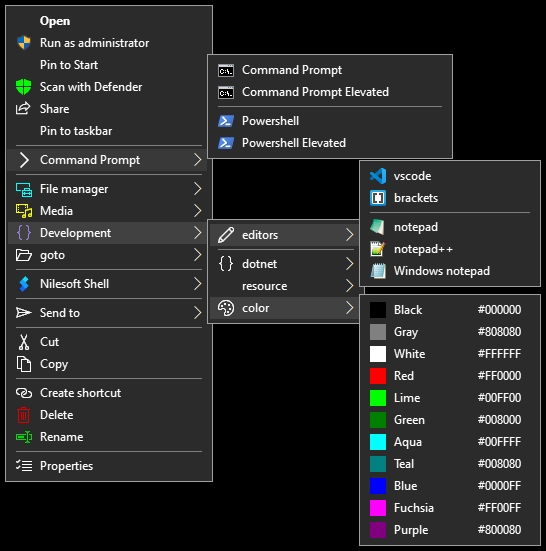Click the notepad++ icon
The width and height of the screenshot is (546, 551).
(x=378, y=249)
